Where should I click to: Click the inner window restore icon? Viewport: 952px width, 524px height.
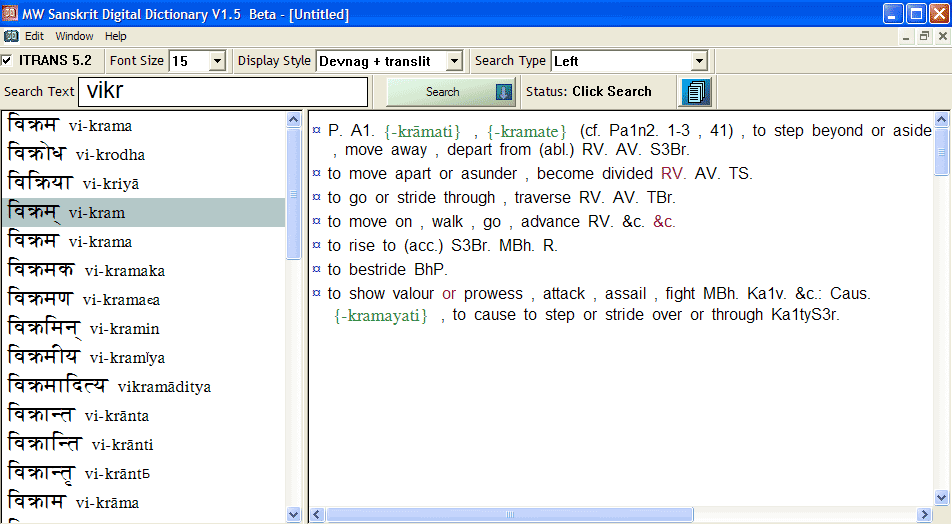click(x=924, y=36)
